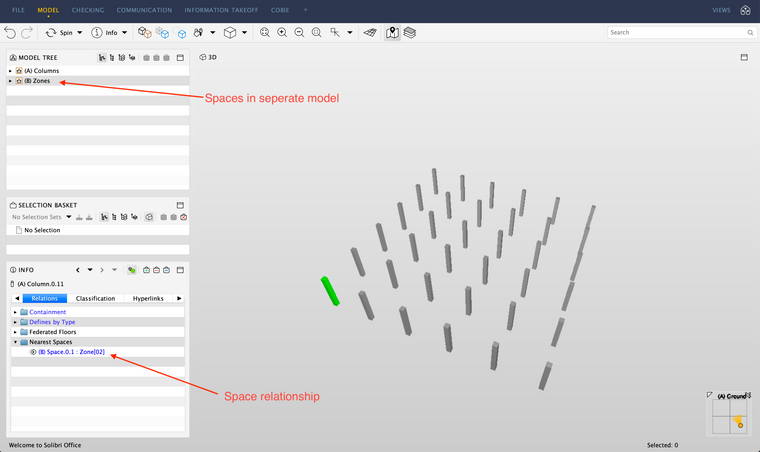The width and height of the screenshot is (760, 452).
Task: Open the dimension tool dropdown arrow
Action: (x=350, y=32)
